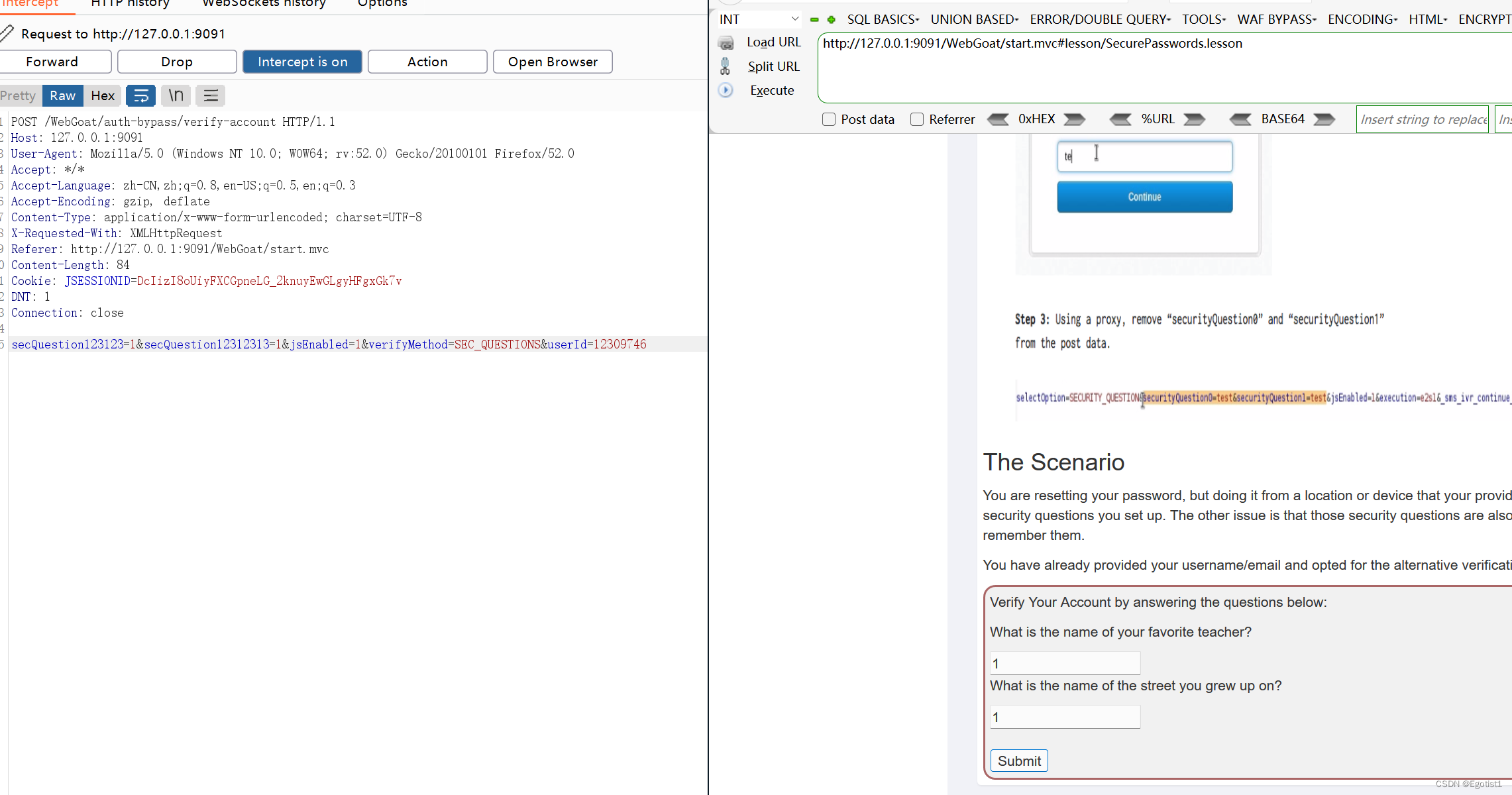Click the Split URL scissors icon

726,66
